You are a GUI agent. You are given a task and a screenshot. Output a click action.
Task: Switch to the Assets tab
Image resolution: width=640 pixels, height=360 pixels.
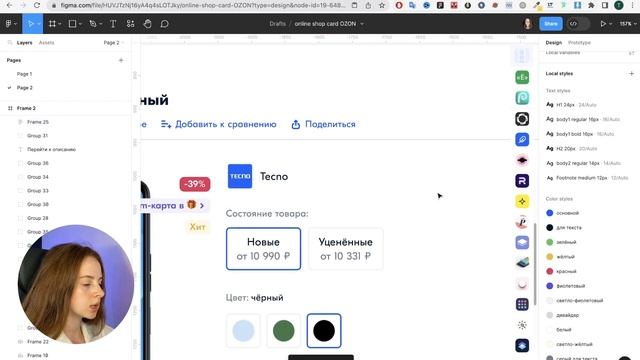pos(47,42)
